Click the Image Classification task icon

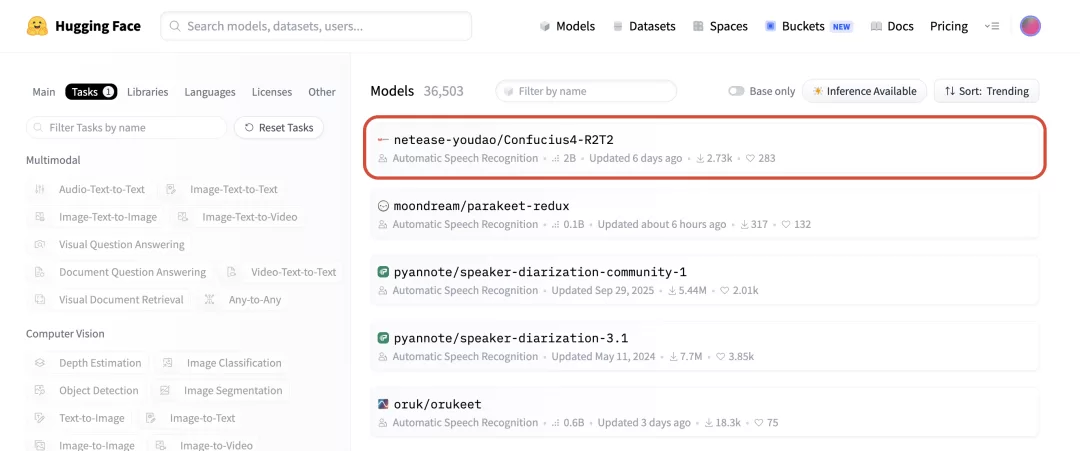click(167, 363)
